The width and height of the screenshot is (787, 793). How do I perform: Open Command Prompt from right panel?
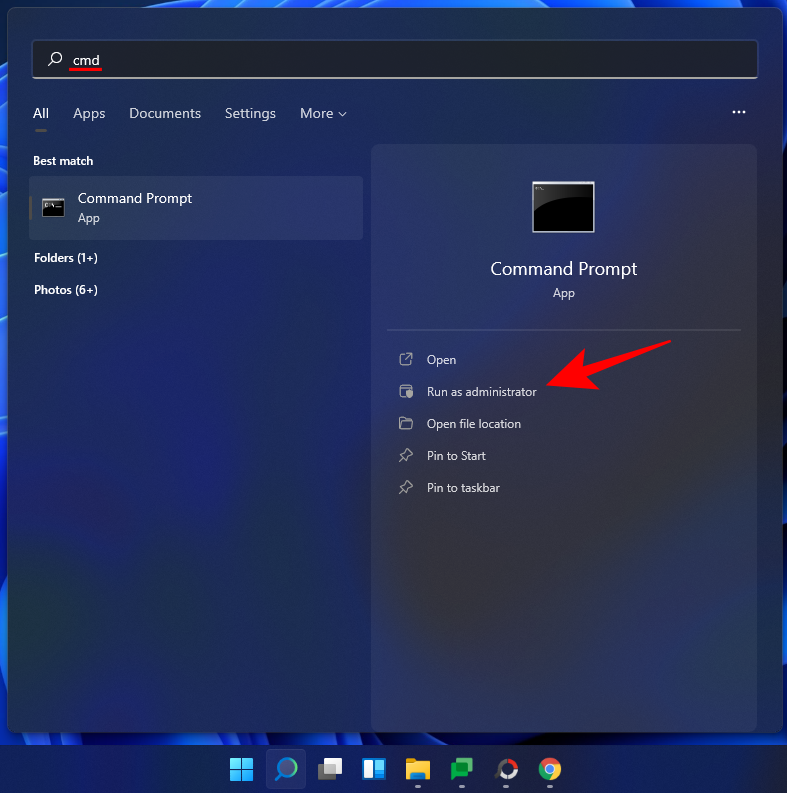(441, 360)
